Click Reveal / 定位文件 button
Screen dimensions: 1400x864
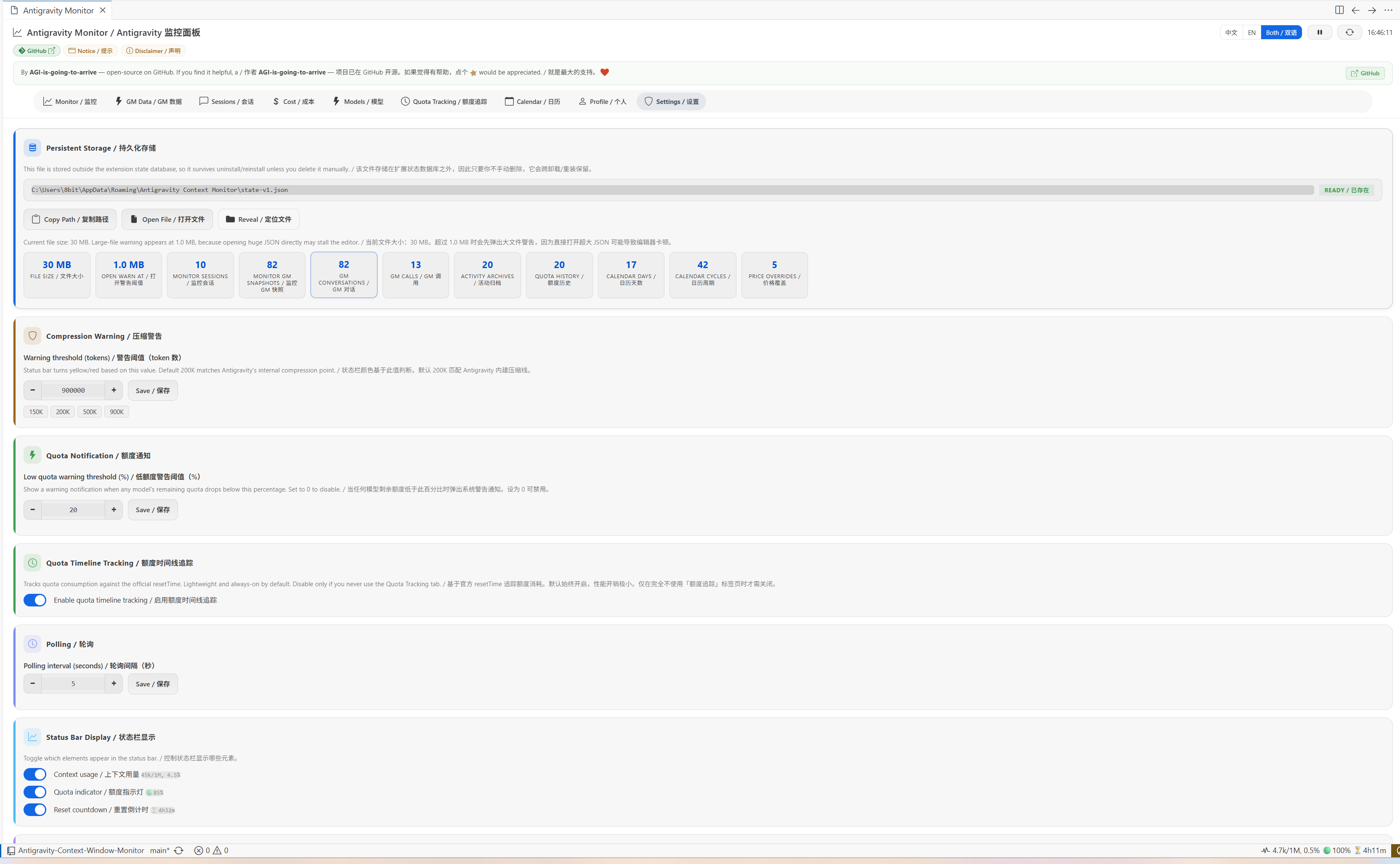point(259,219)
